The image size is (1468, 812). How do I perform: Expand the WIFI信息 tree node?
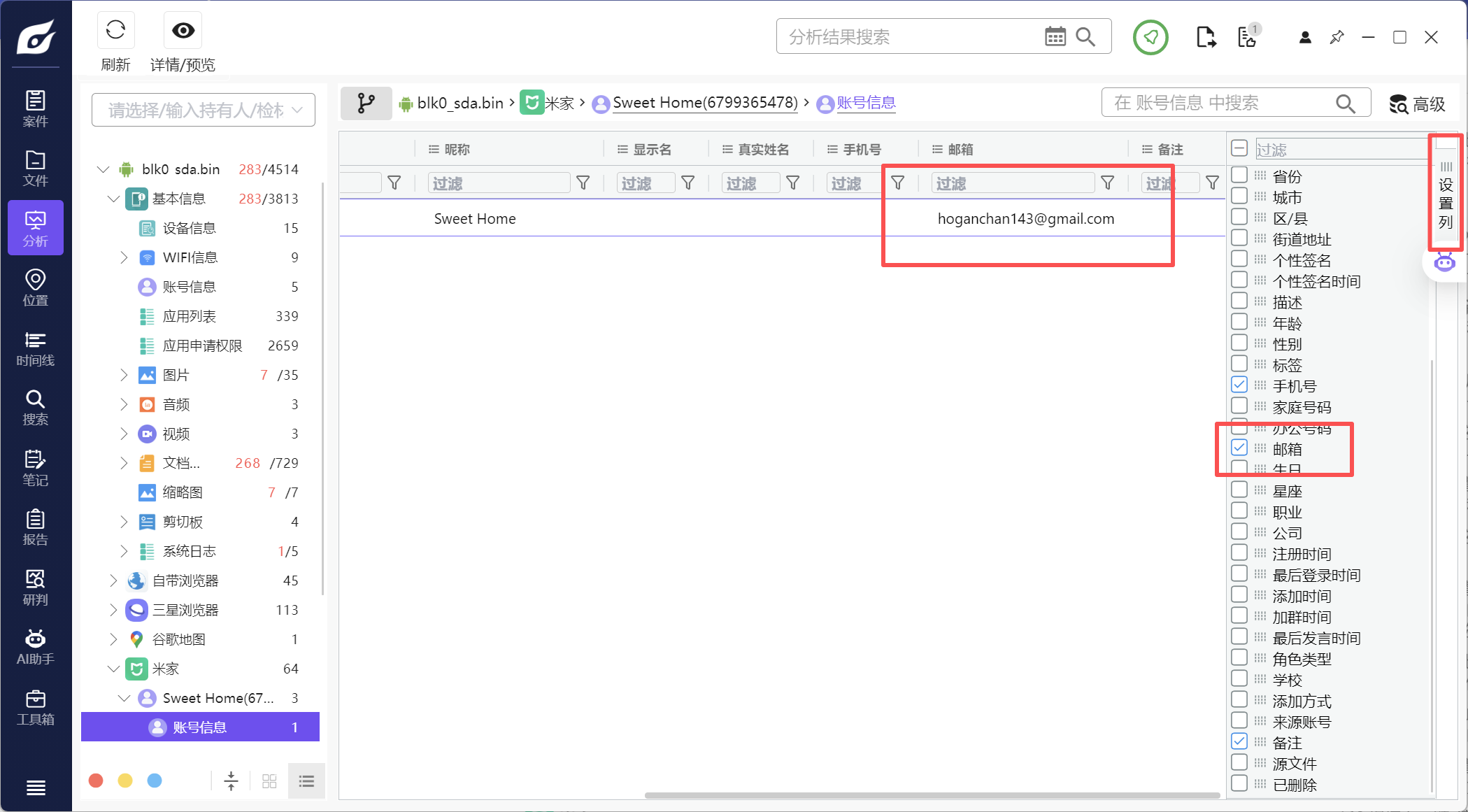coord(124,257)
